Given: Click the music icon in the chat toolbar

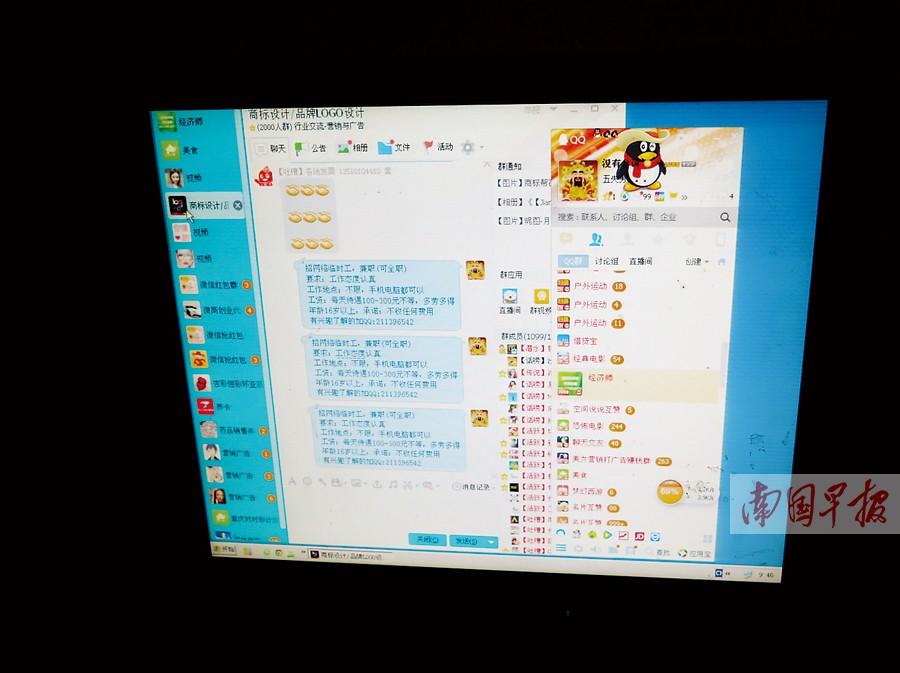Looking at the screenshot, I should [393, 484].
